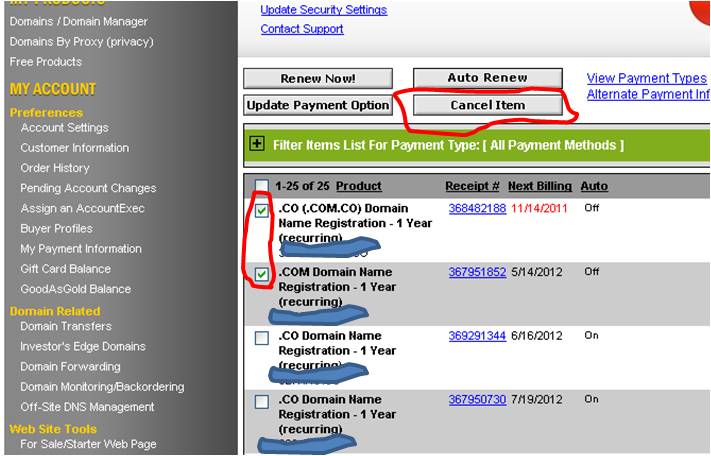Click the Cancel Item button
This screenshot has height=456, width=711.
coord(487,105)
